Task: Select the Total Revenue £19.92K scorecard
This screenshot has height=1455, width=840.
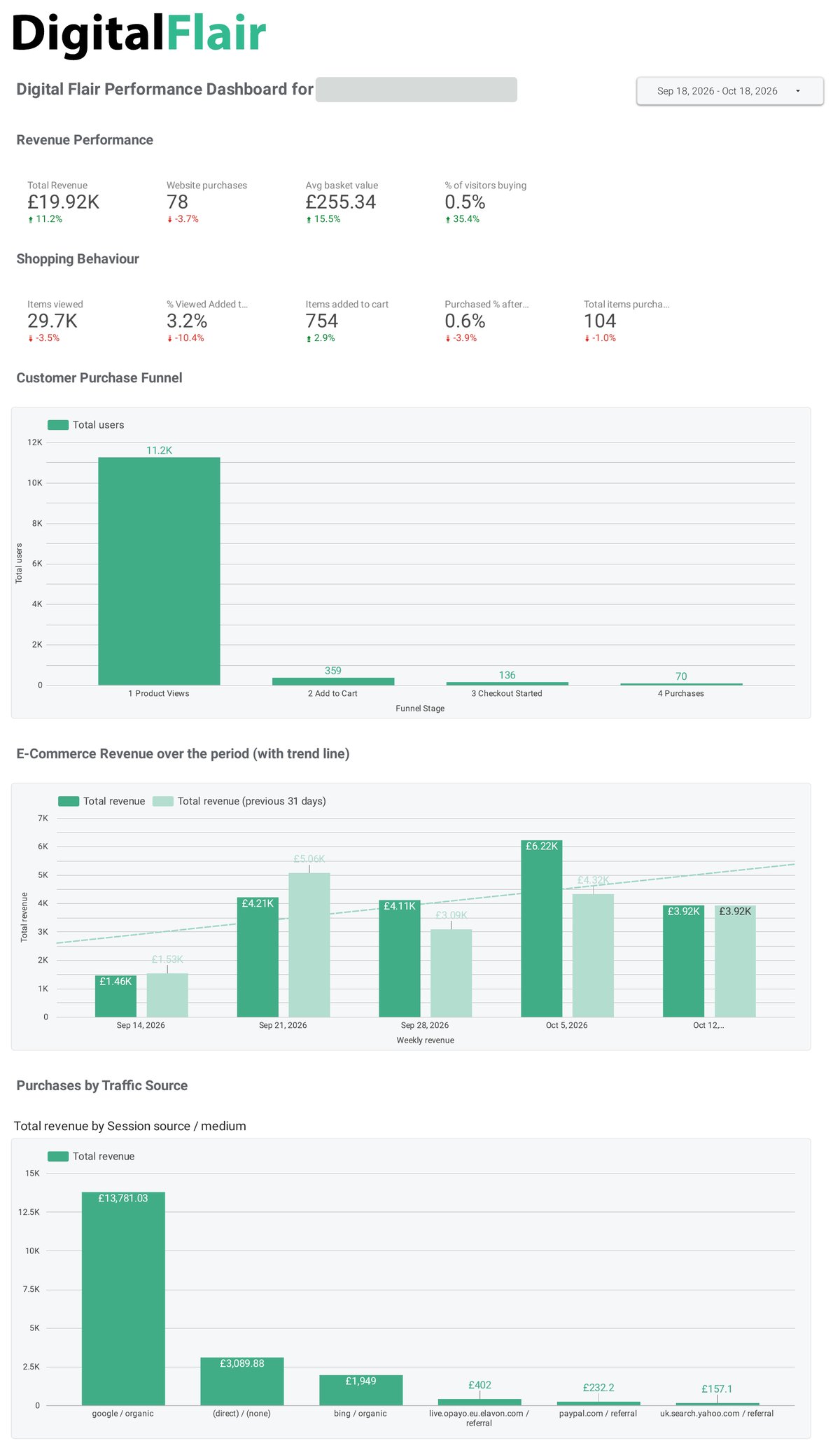Action: click(x=64, y=202)
